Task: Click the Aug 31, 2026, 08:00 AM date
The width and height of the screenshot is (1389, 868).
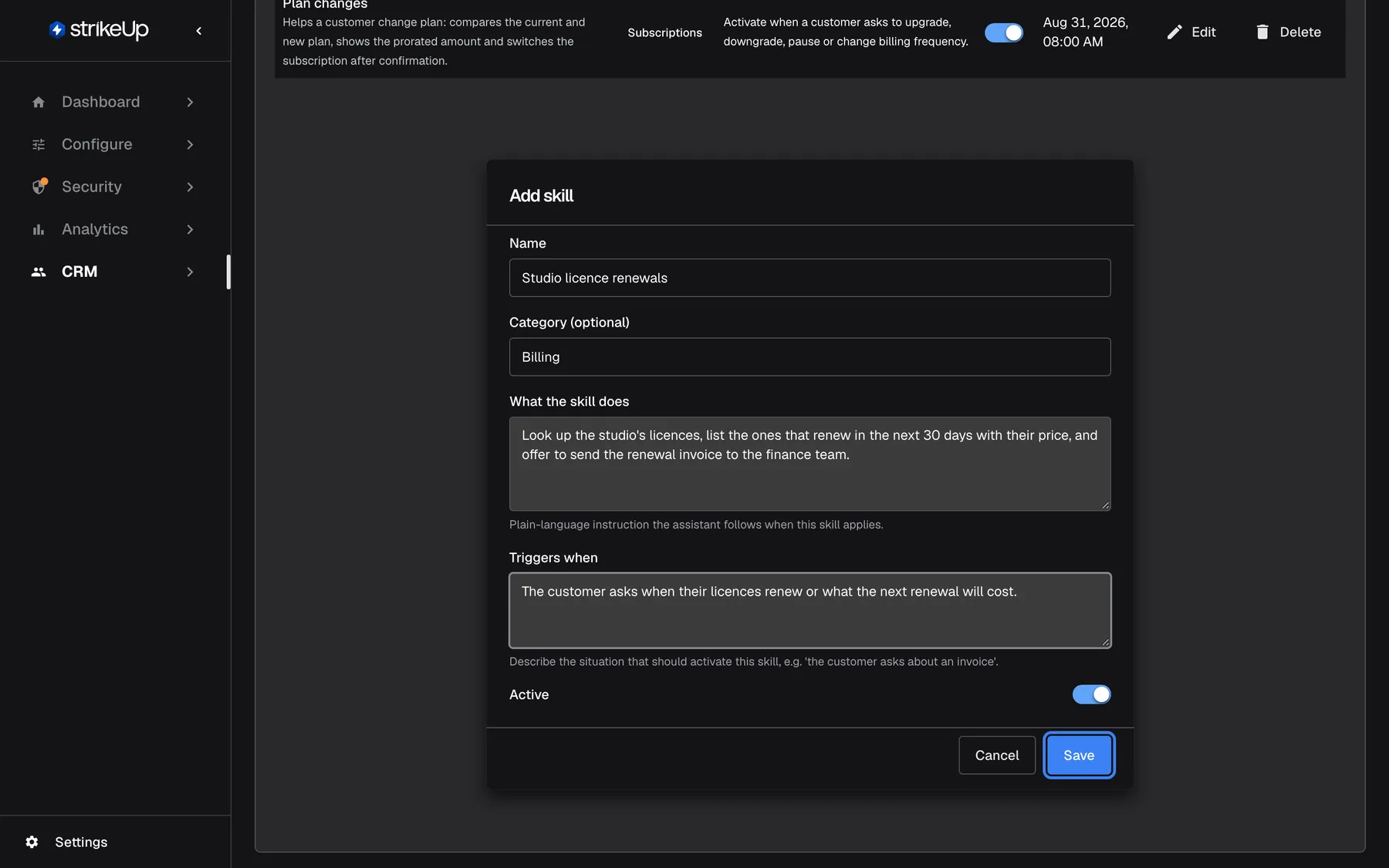Action: pyautogui.click(x=1086, y=32)
